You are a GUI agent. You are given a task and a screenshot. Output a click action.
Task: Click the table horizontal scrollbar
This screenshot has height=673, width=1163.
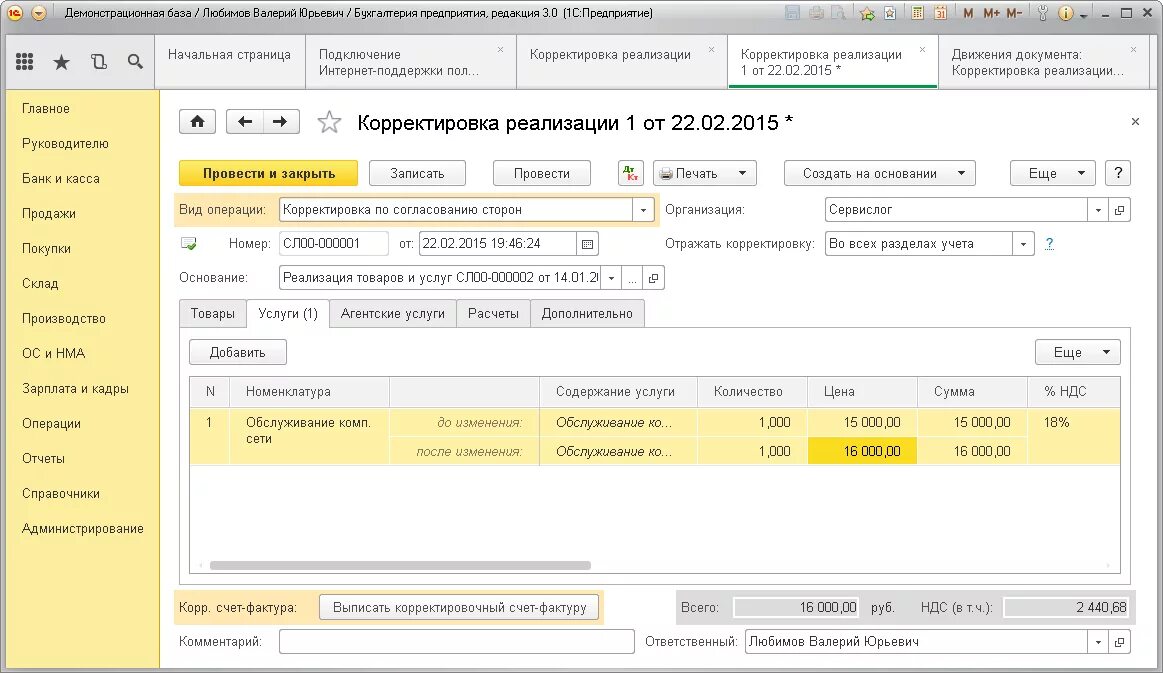pos(401,565)
